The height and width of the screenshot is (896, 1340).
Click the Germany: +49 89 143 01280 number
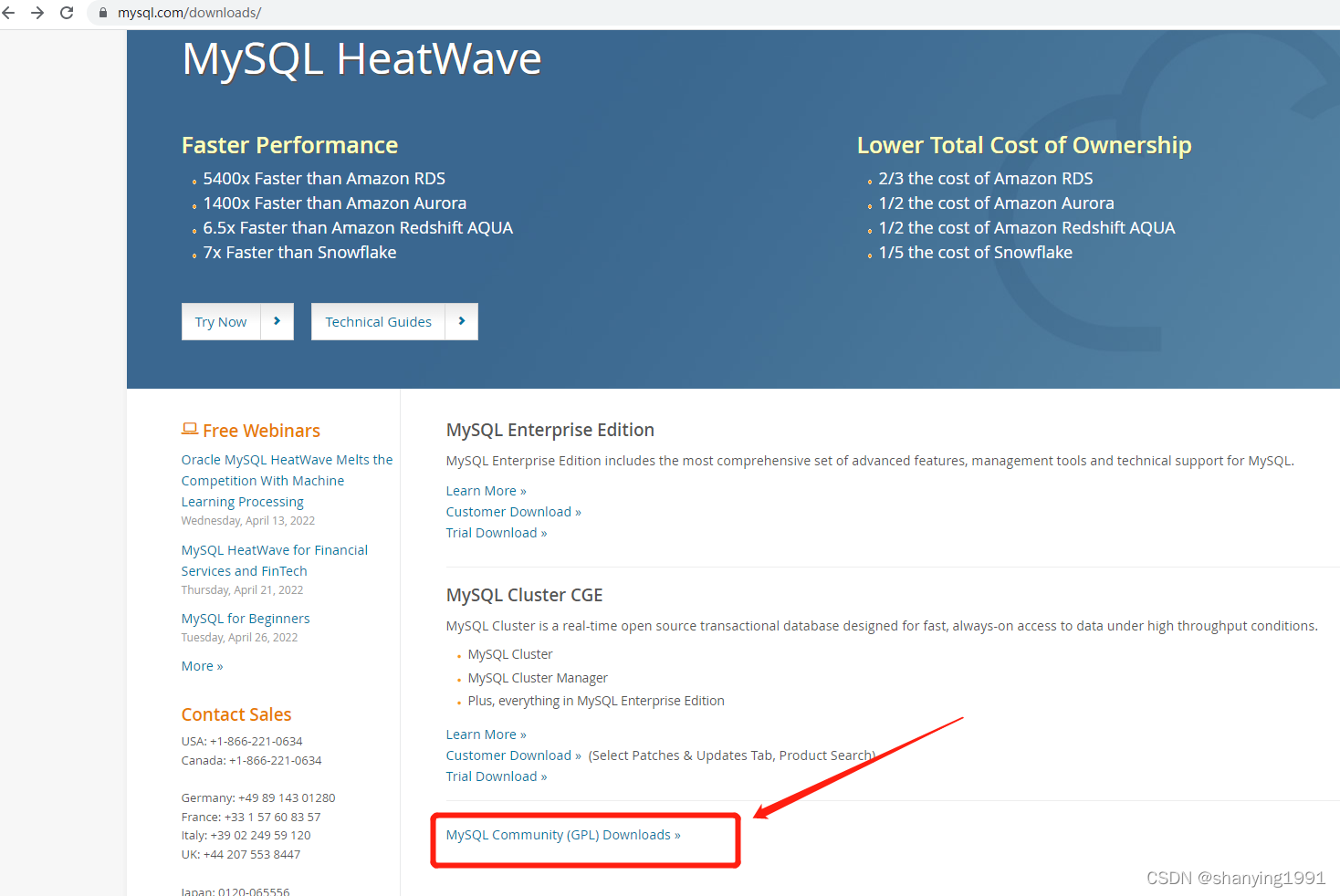coord(258,798)
